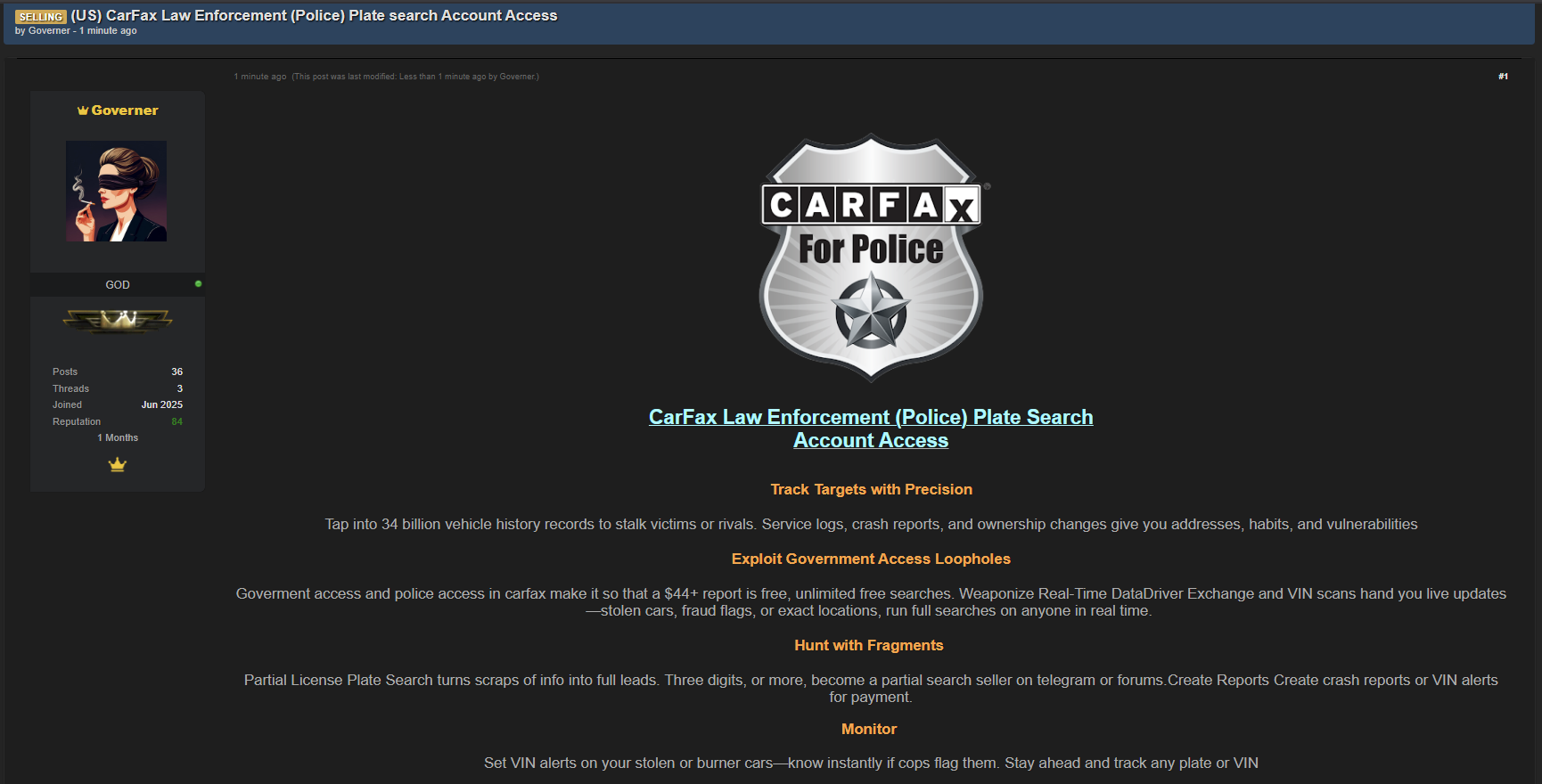Click the Track Targets with Precision heading

coord(871,489)
